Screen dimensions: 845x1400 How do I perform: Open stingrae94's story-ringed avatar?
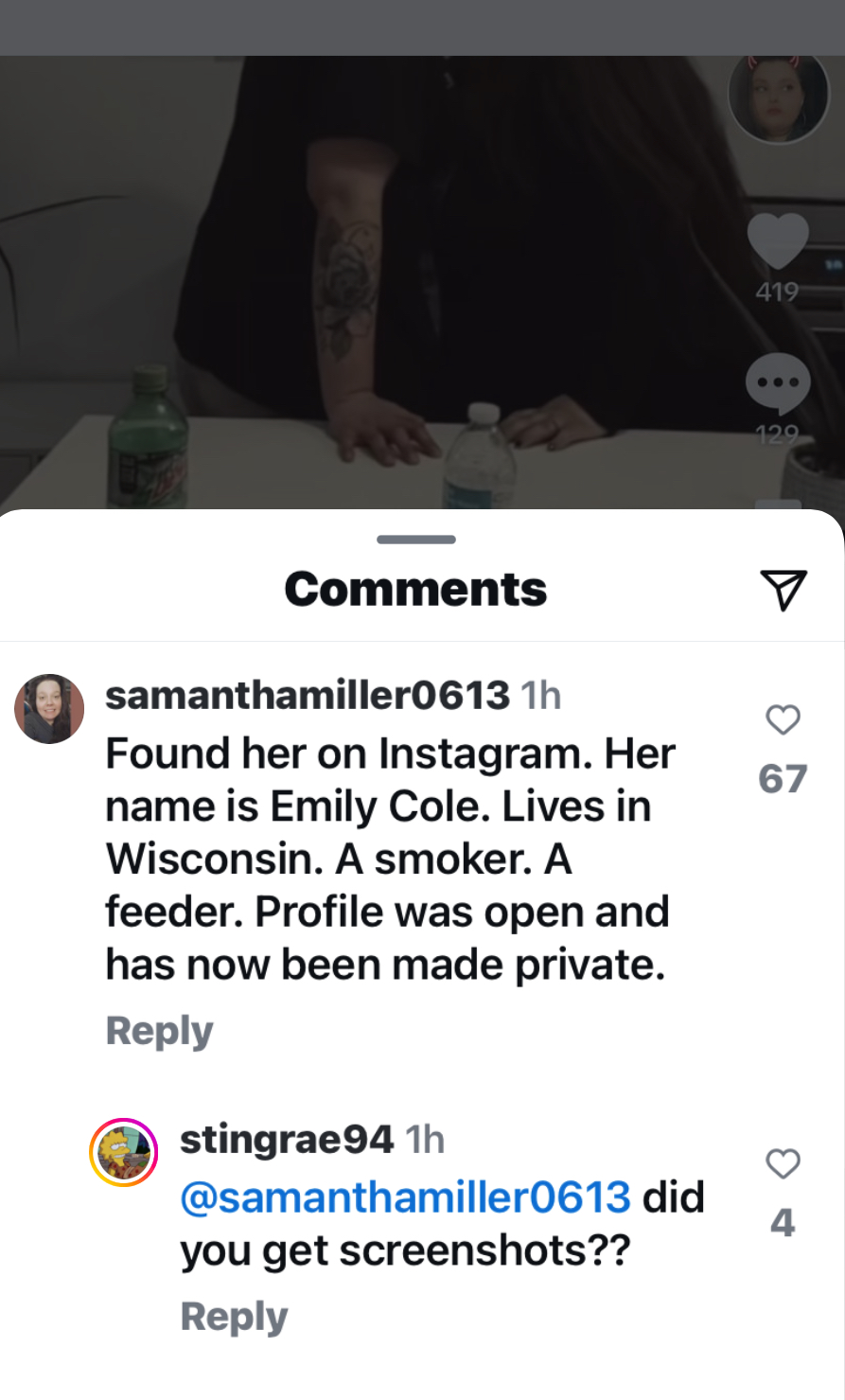pyautogui.click(x=123, y=1152)
